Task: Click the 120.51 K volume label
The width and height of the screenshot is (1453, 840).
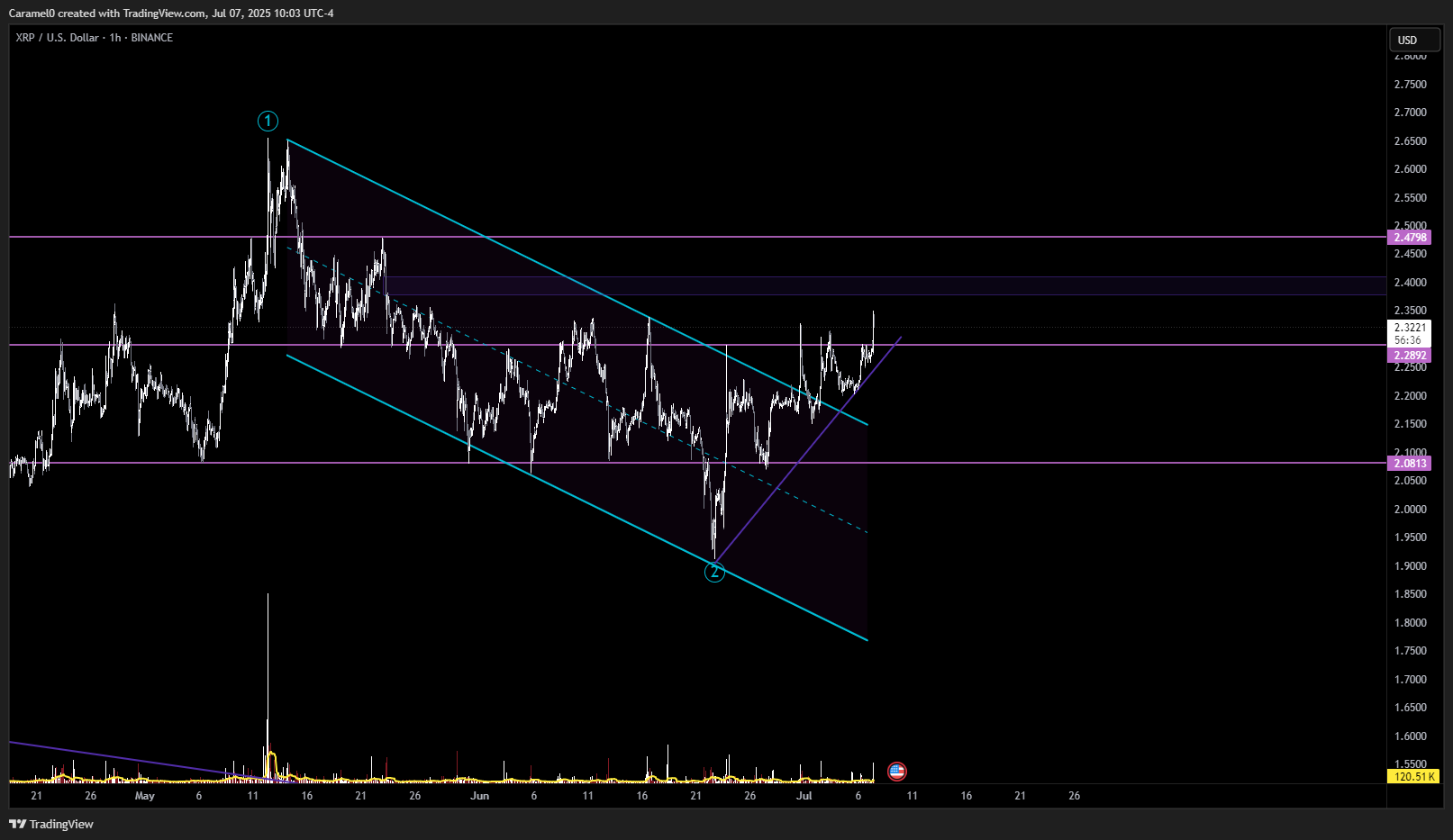Action: [1413, 776]
